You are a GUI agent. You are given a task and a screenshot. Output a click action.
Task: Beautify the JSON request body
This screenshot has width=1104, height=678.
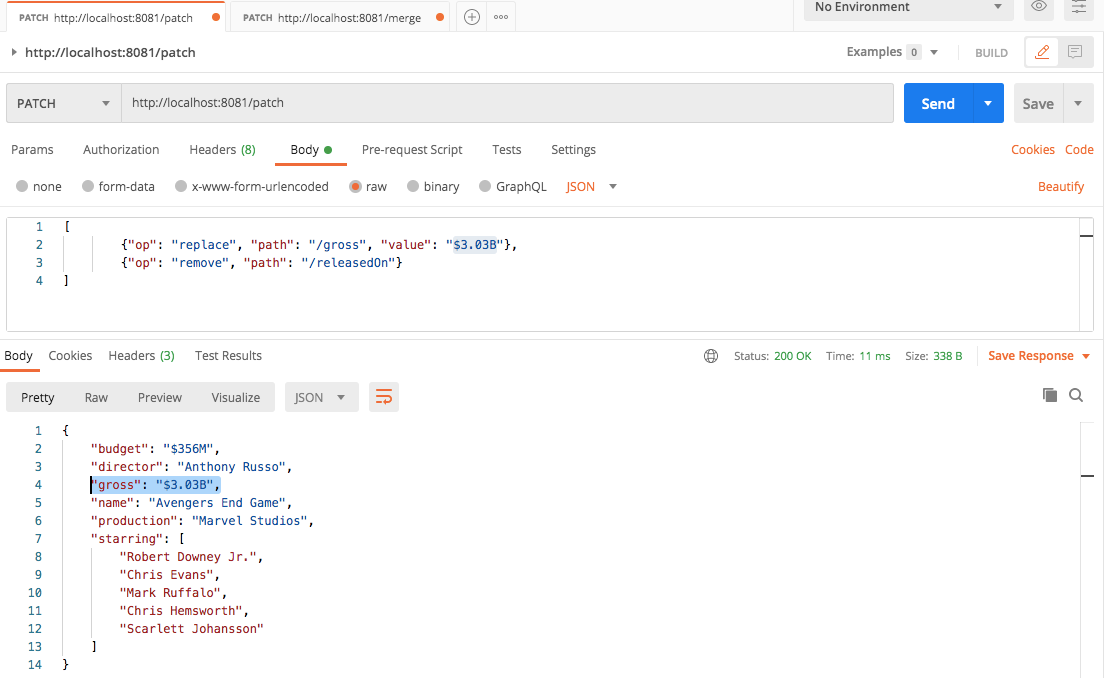[1061, 186]
